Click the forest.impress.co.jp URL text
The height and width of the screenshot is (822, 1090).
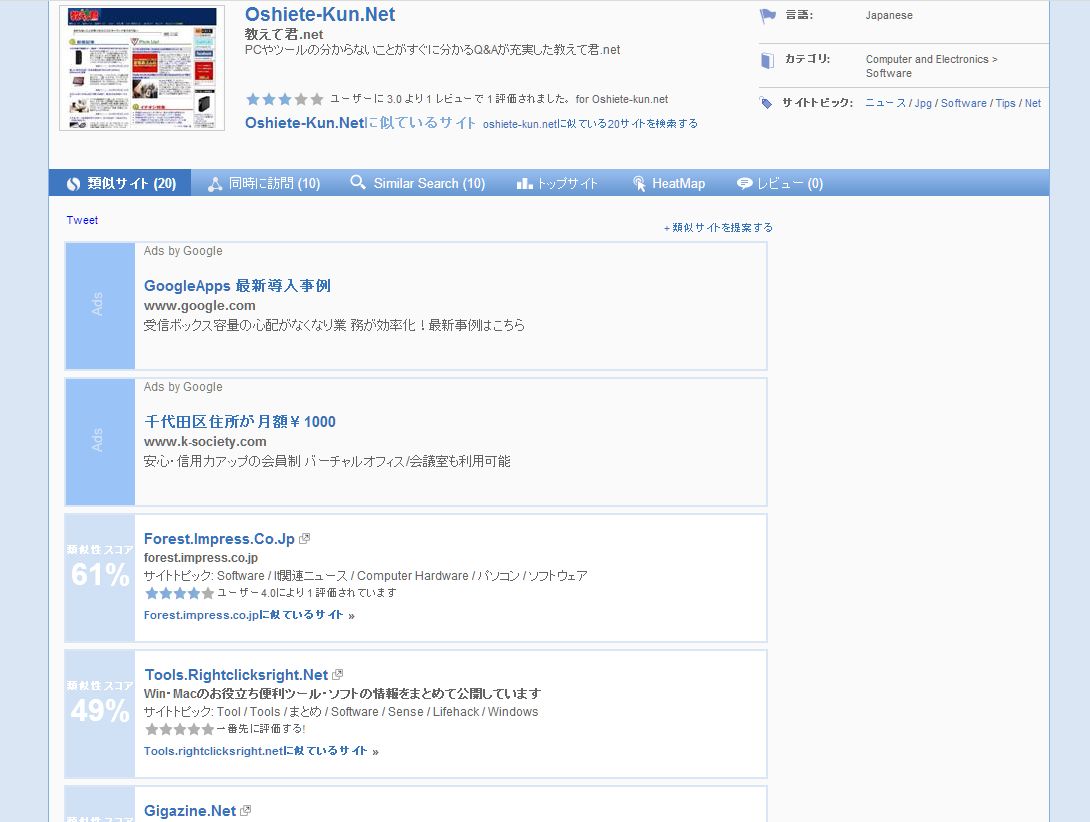point(201,558)
